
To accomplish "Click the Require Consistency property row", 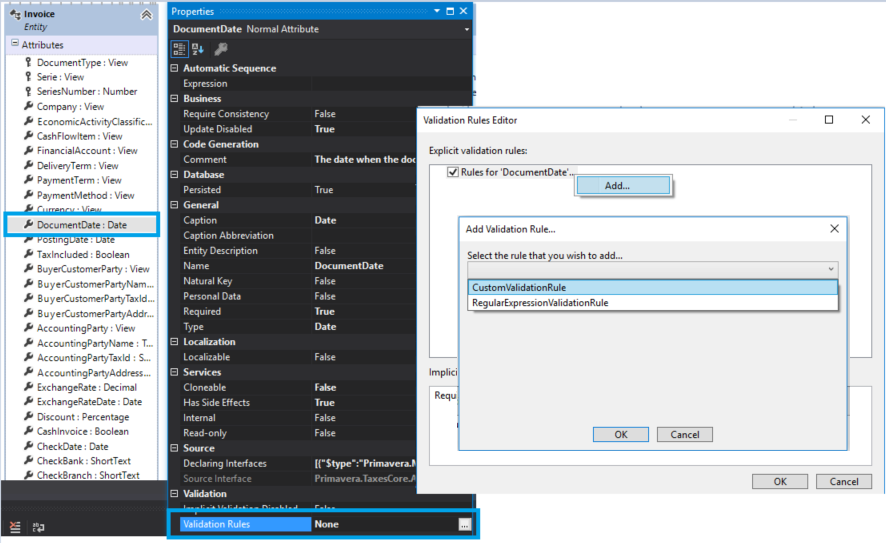I will [298, 114].
